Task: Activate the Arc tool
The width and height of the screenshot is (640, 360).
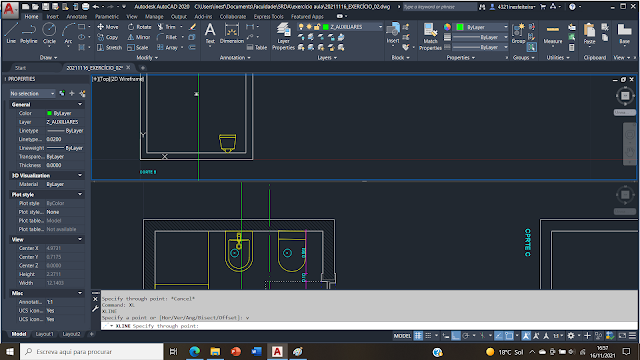Action: pos(68,33)
